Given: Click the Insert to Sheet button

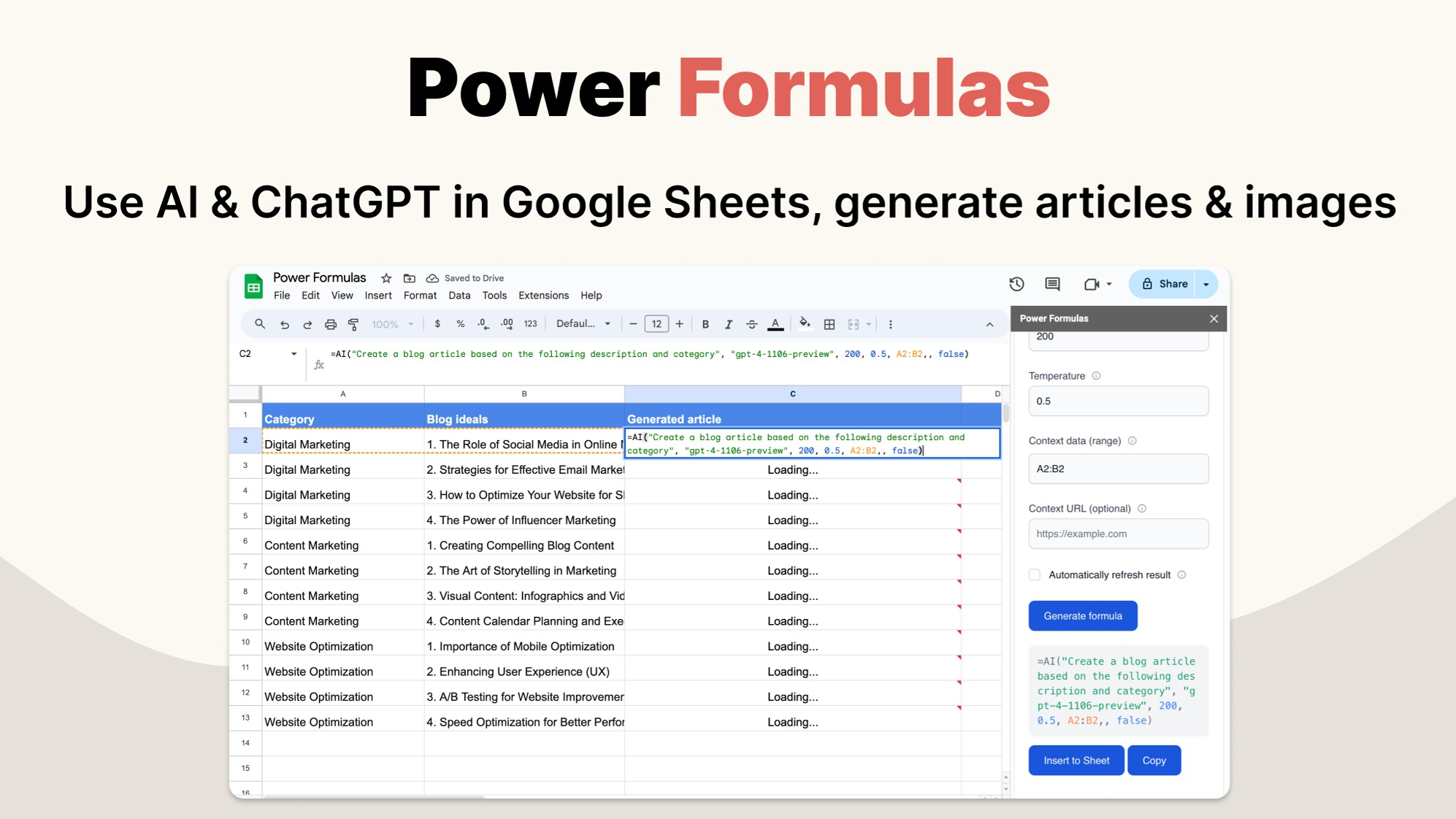Looking at the screenshot, I should click(1076, 761).
